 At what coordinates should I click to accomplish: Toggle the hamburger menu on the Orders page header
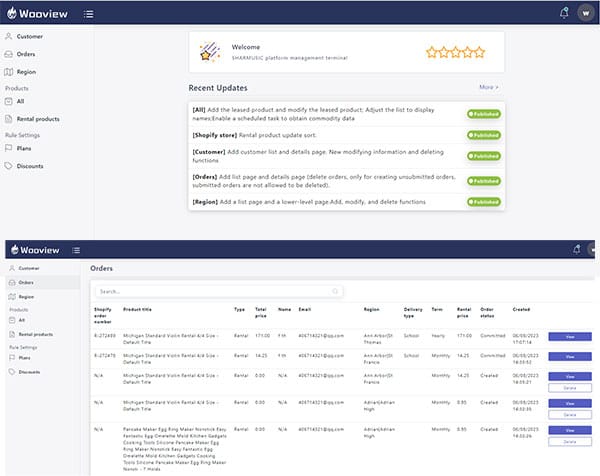(76, 250)
